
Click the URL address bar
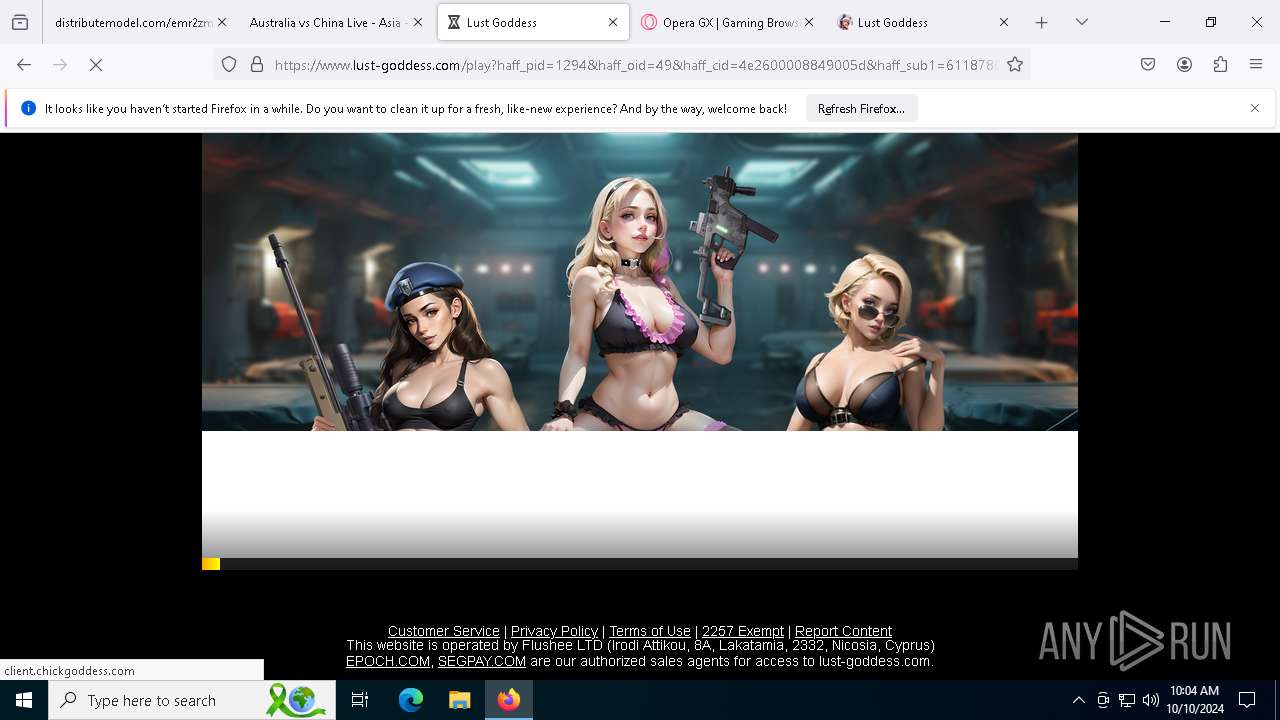tap(635, 64)
